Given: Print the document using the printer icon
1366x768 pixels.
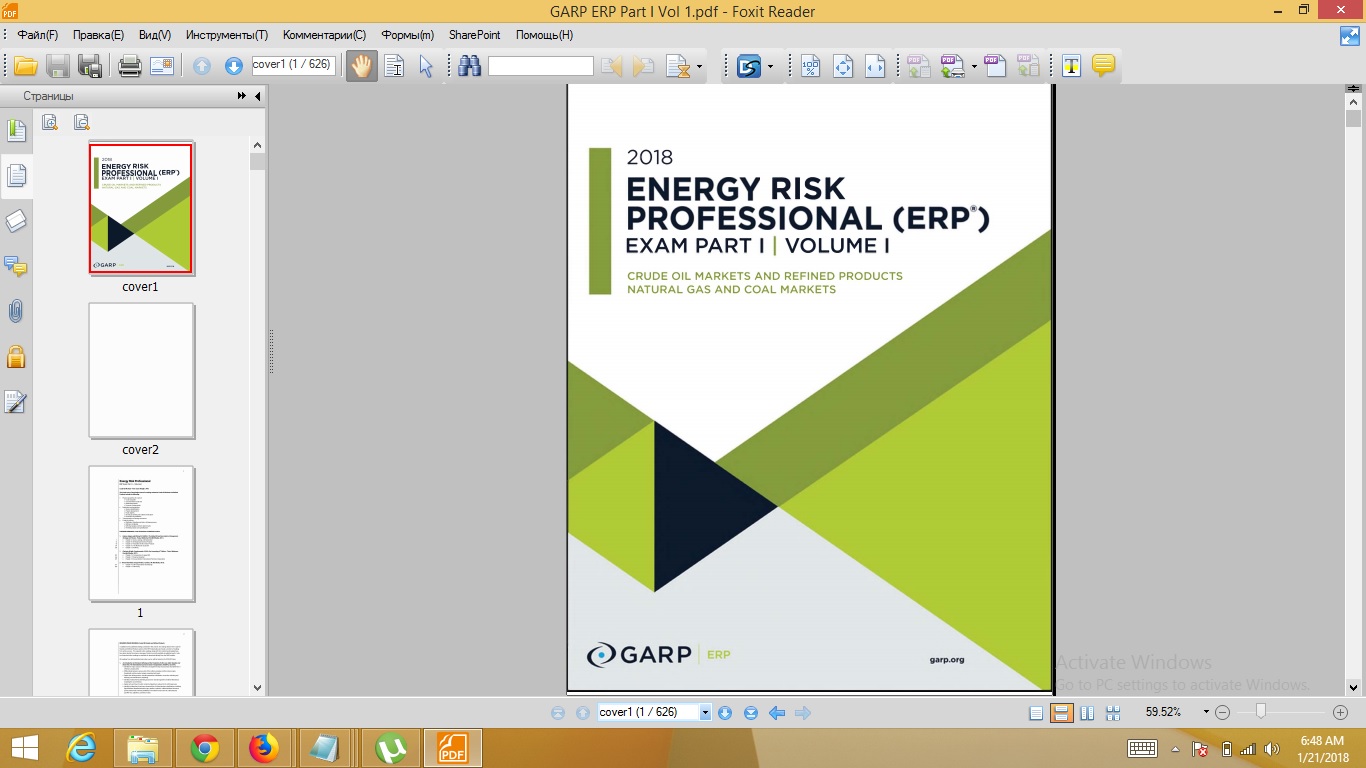Looking at the screenshot, I should coord(130,67).
